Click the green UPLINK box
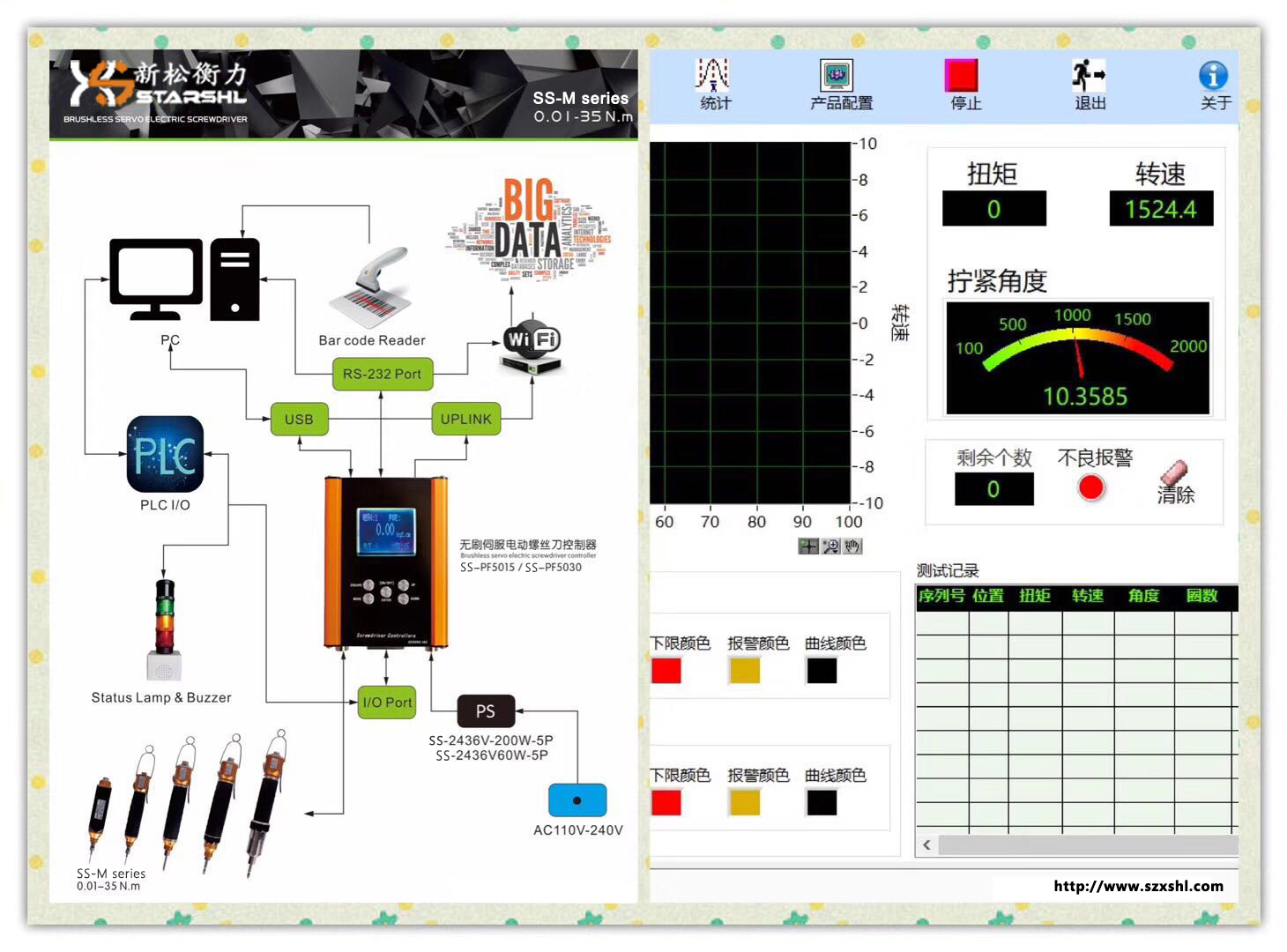 [465, 419]
